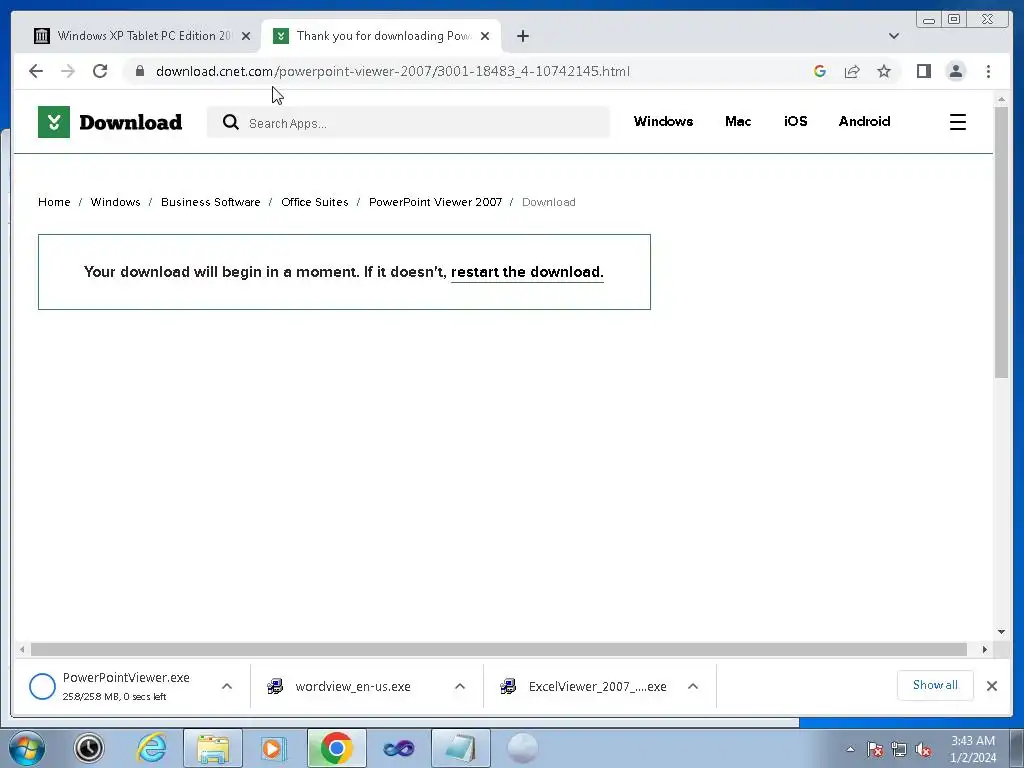Bookmark this tab with the star
The height and width of the screenshot is (768, 1024).
pos(884,71)
